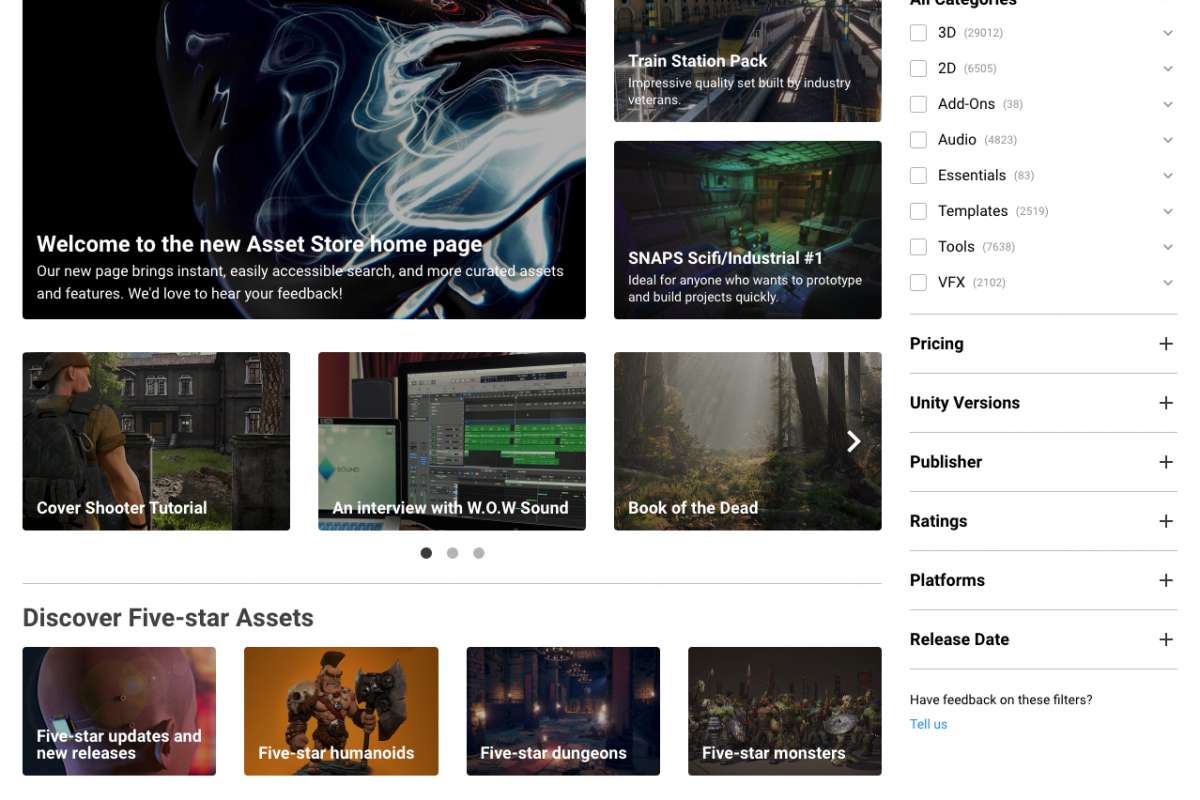Expand Pricing filter with plus icon

click(1166, 344)
